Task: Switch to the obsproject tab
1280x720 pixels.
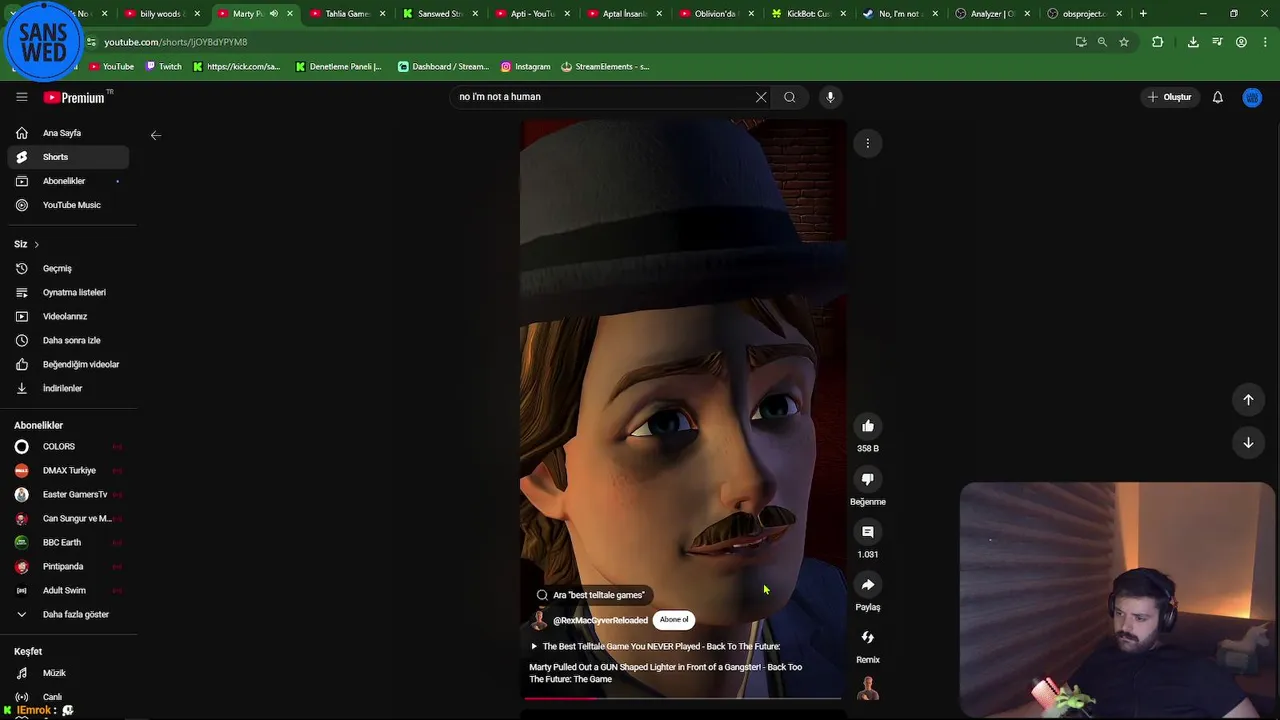Action: pyautogui.click(x=1084, y=14)
